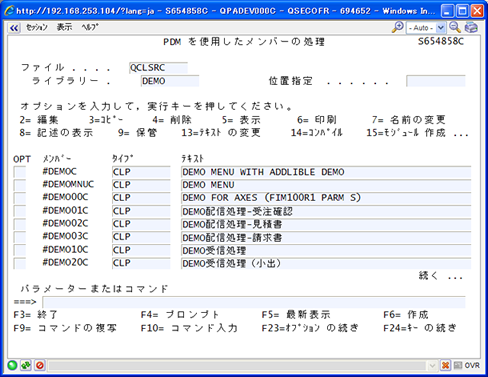Click the zoom-in magnifier icon
488x377 pixels.
398,28
